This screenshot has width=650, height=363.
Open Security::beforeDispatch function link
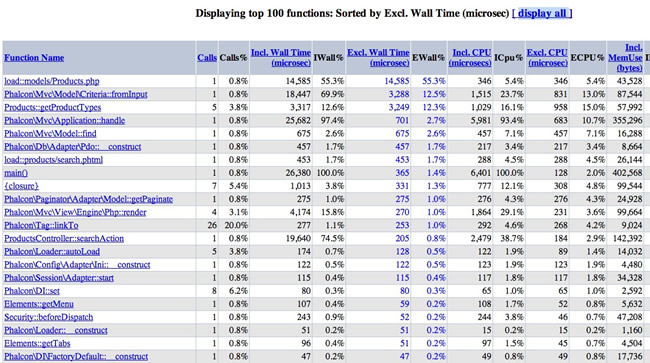[x=49, y=317]
